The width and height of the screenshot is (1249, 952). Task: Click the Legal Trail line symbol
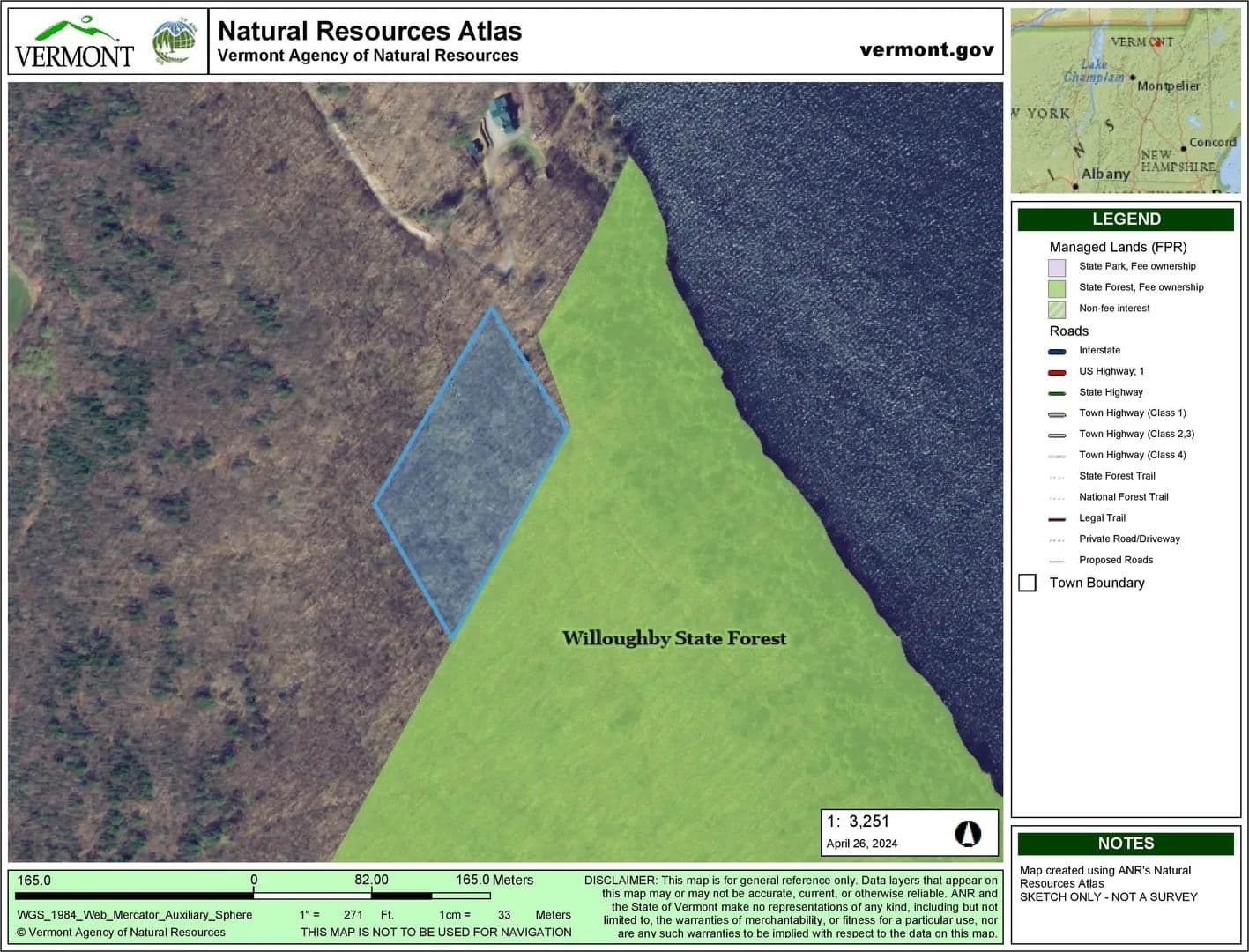pyautogui.click(x=1057, y=518)
